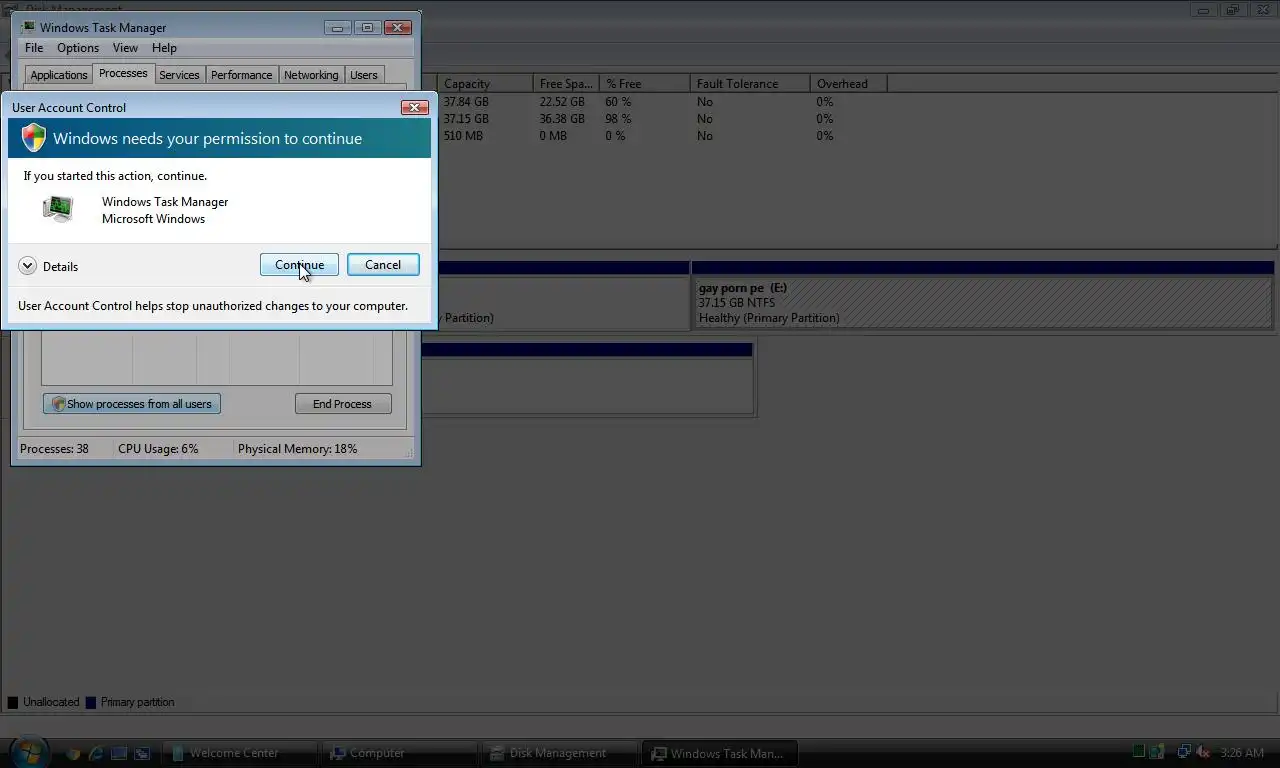Close the User Account Control dialog
This screenshot has width=1280, height=768.
[x=415, y=107]
